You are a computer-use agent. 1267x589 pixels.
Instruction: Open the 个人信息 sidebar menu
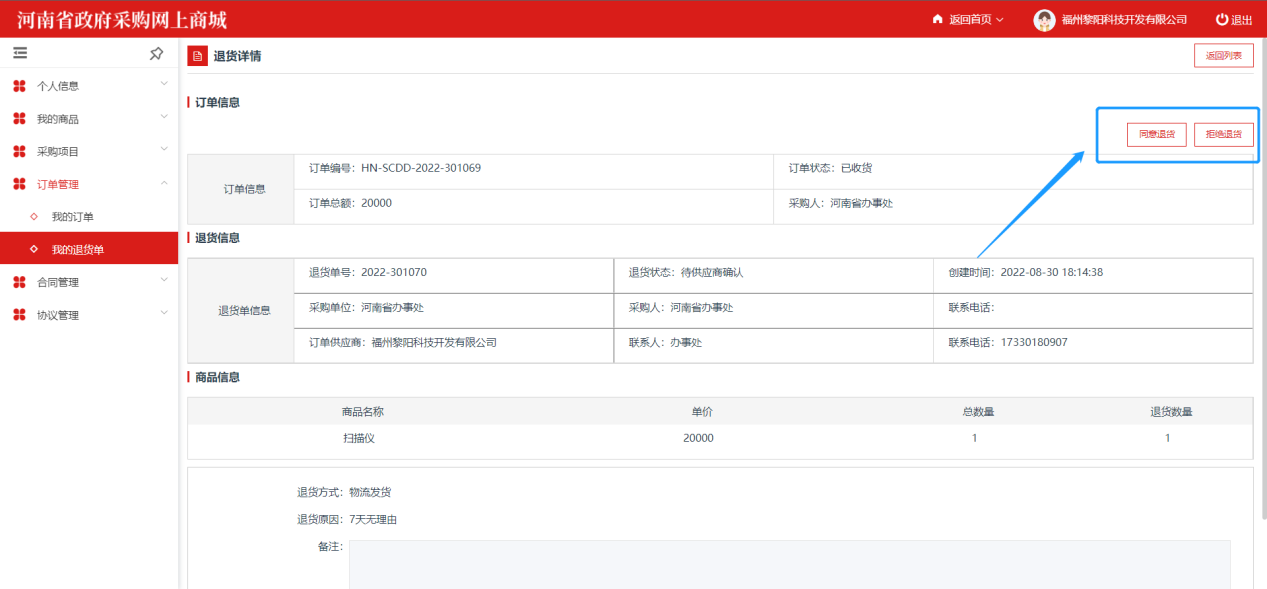(89, 86)
